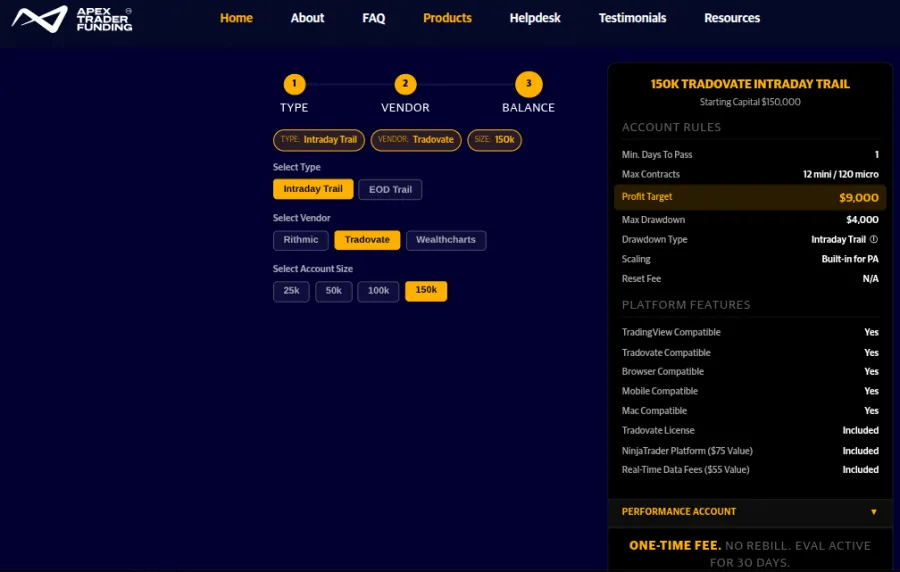This screenshot has width=900, height=572.
Task: Click the Select Vendor label
Action: click(x=301, y=218)
